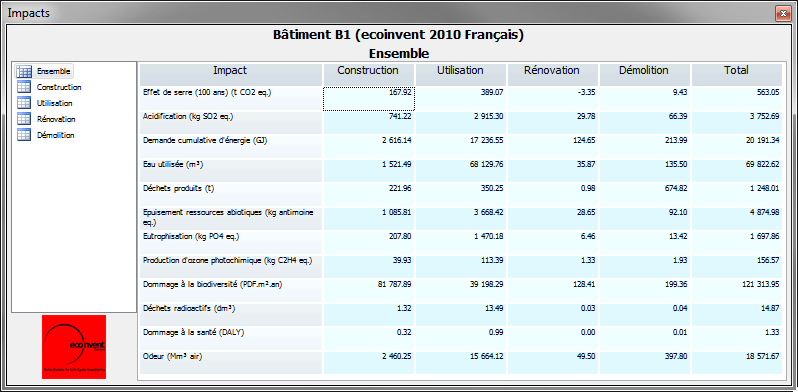Click the Rénovation table icon in sidebar
The width and height of the screenshot is (798, 392).
pyautogui.click(x=24, y=119)
